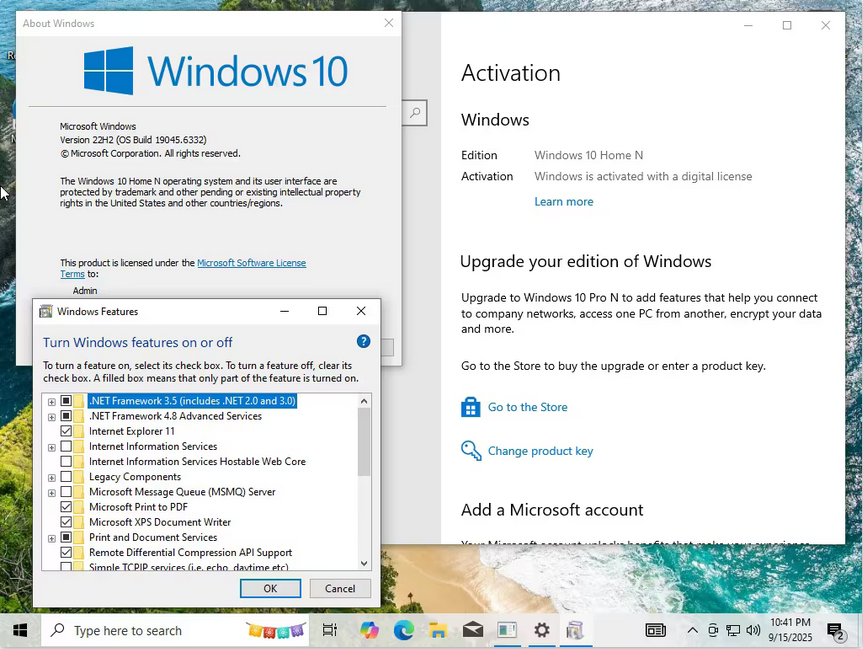
Task: Click the Meet Now tray icon
Action: (x=713, y=630)
